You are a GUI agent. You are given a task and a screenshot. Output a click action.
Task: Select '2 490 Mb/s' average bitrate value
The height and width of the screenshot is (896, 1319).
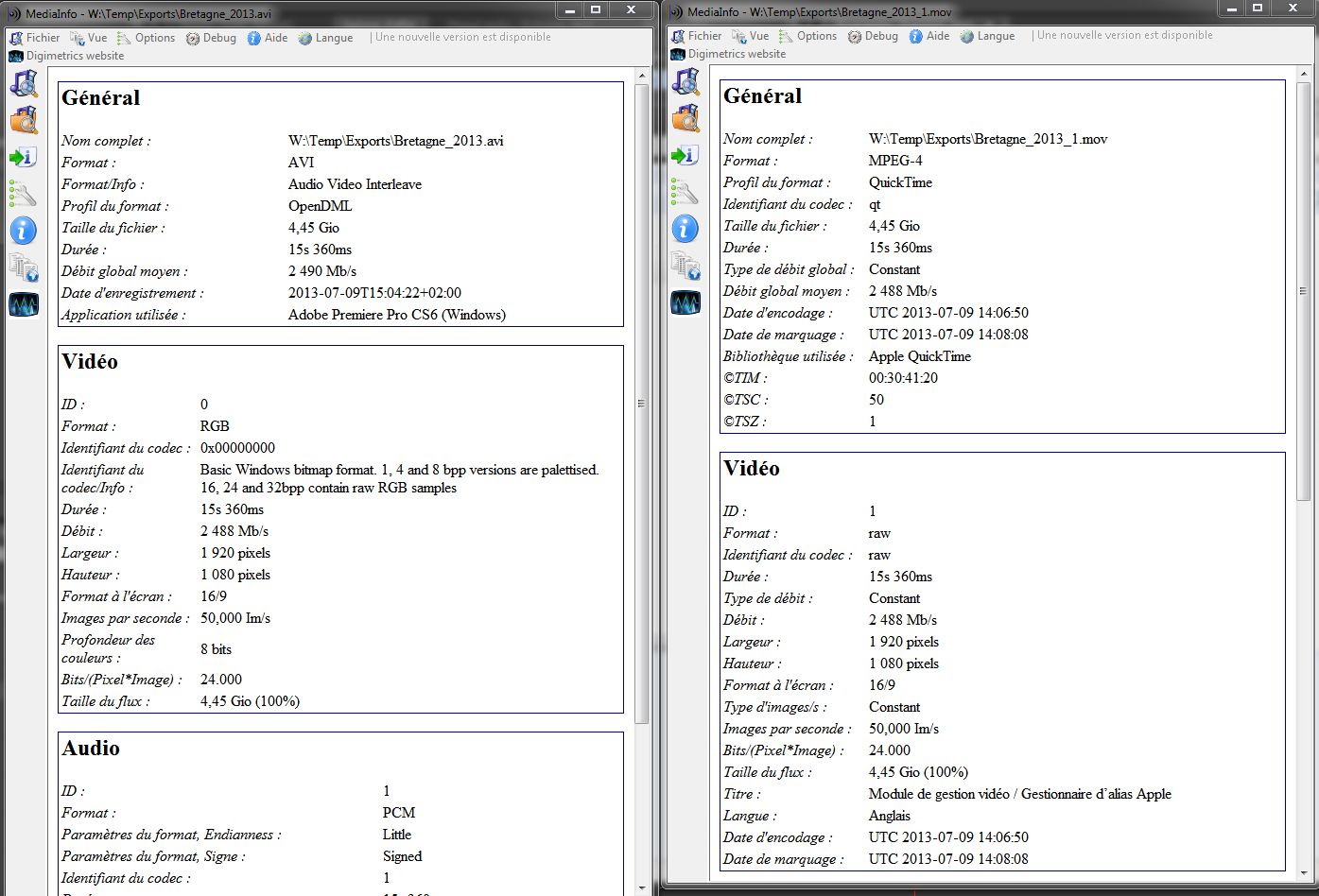pos(322,271)
